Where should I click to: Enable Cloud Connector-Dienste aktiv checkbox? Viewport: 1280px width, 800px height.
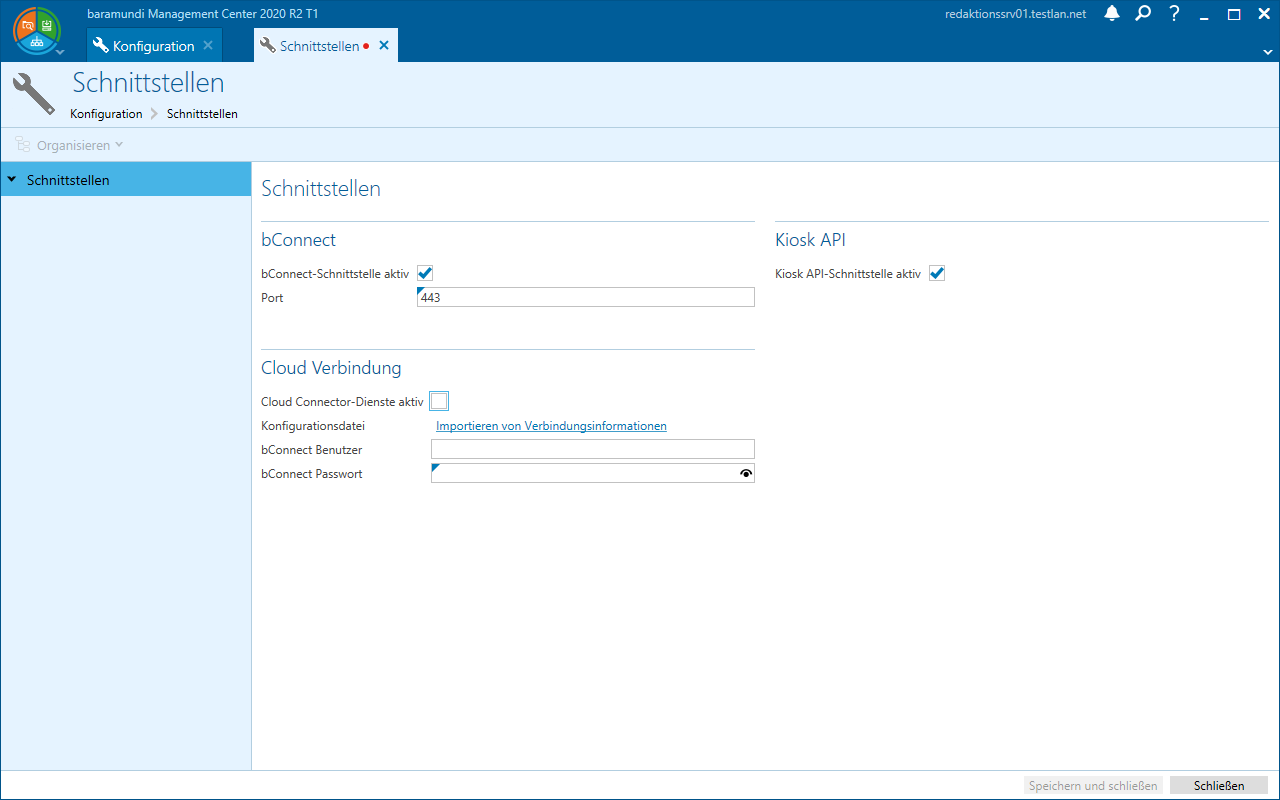pos(439,401)
